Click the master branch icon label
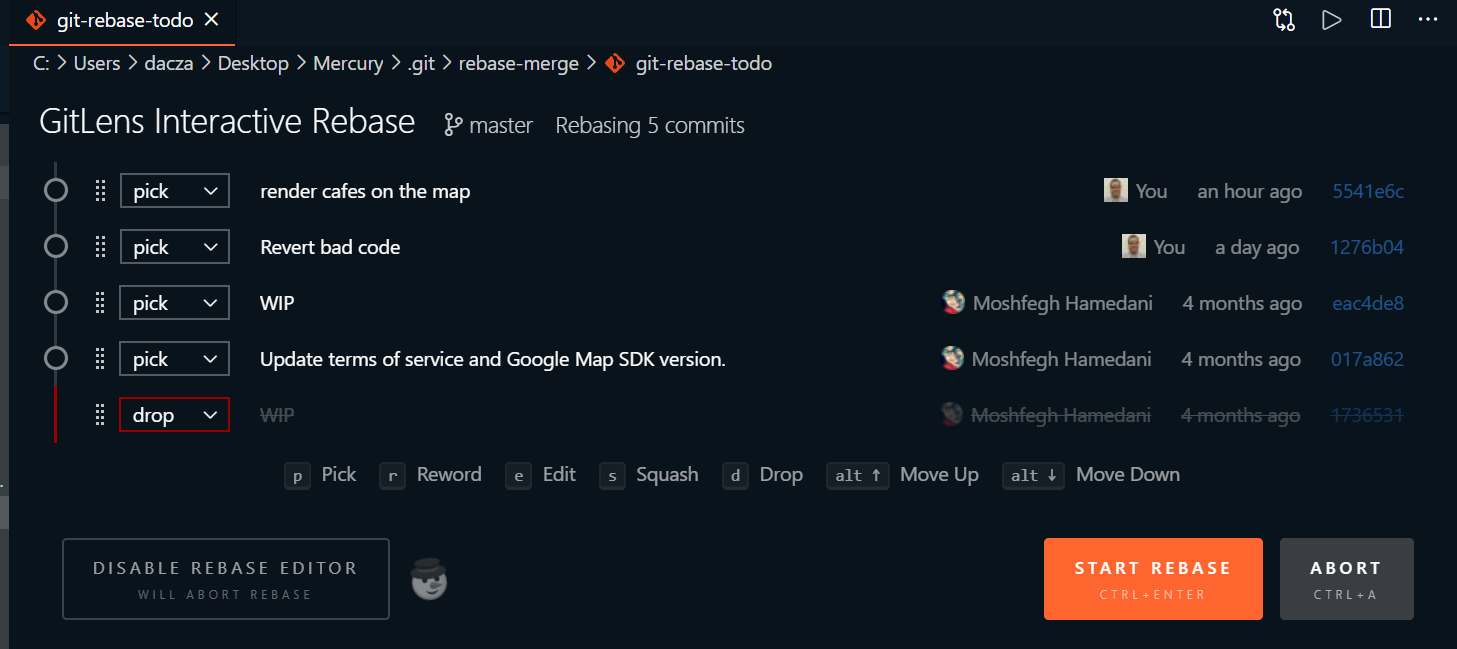1457x649 pixels. [x=488, y=126]
